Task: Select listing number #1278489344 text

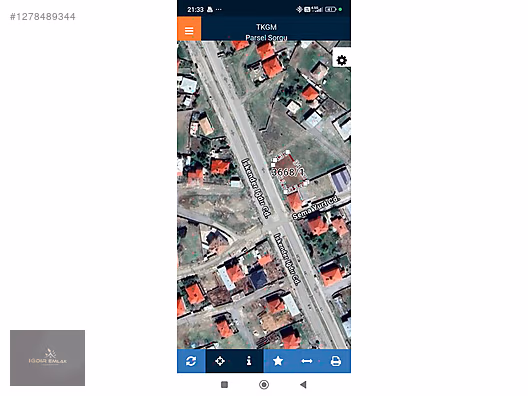Action: [x=43, y=17]
